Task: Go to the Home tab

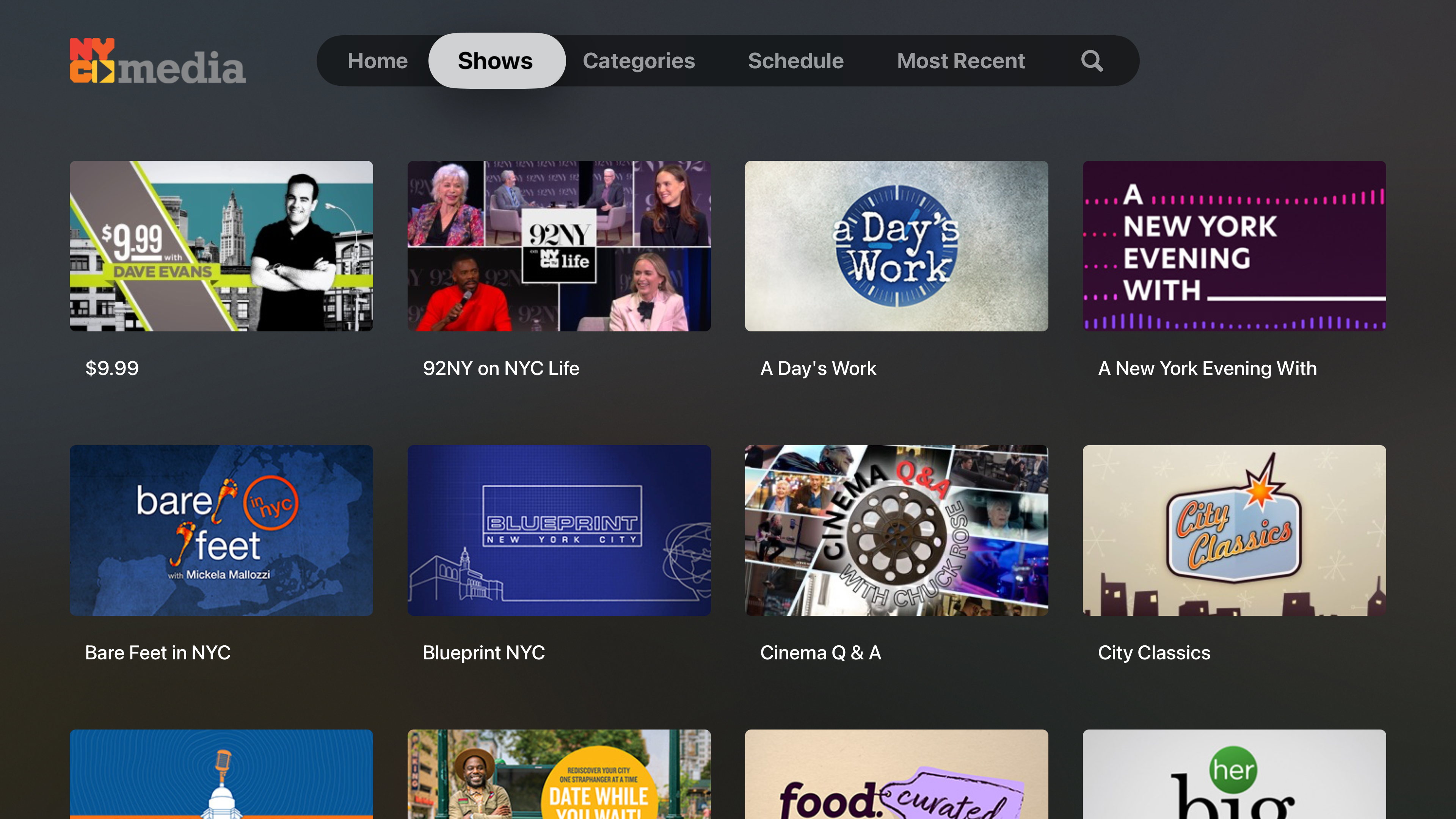Action: click(x=378, y=61)
